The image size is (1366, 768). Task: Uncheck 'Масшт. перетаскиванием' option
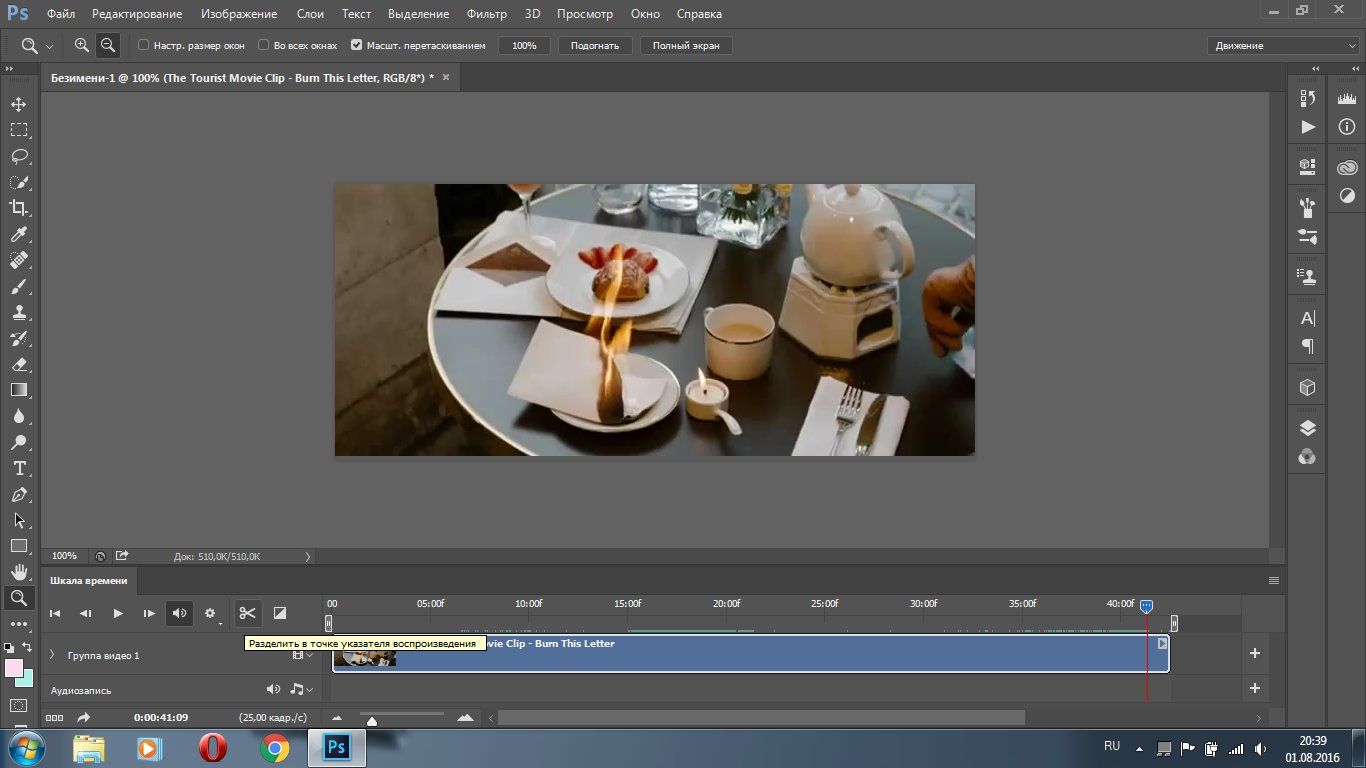(x=357, y=45)
